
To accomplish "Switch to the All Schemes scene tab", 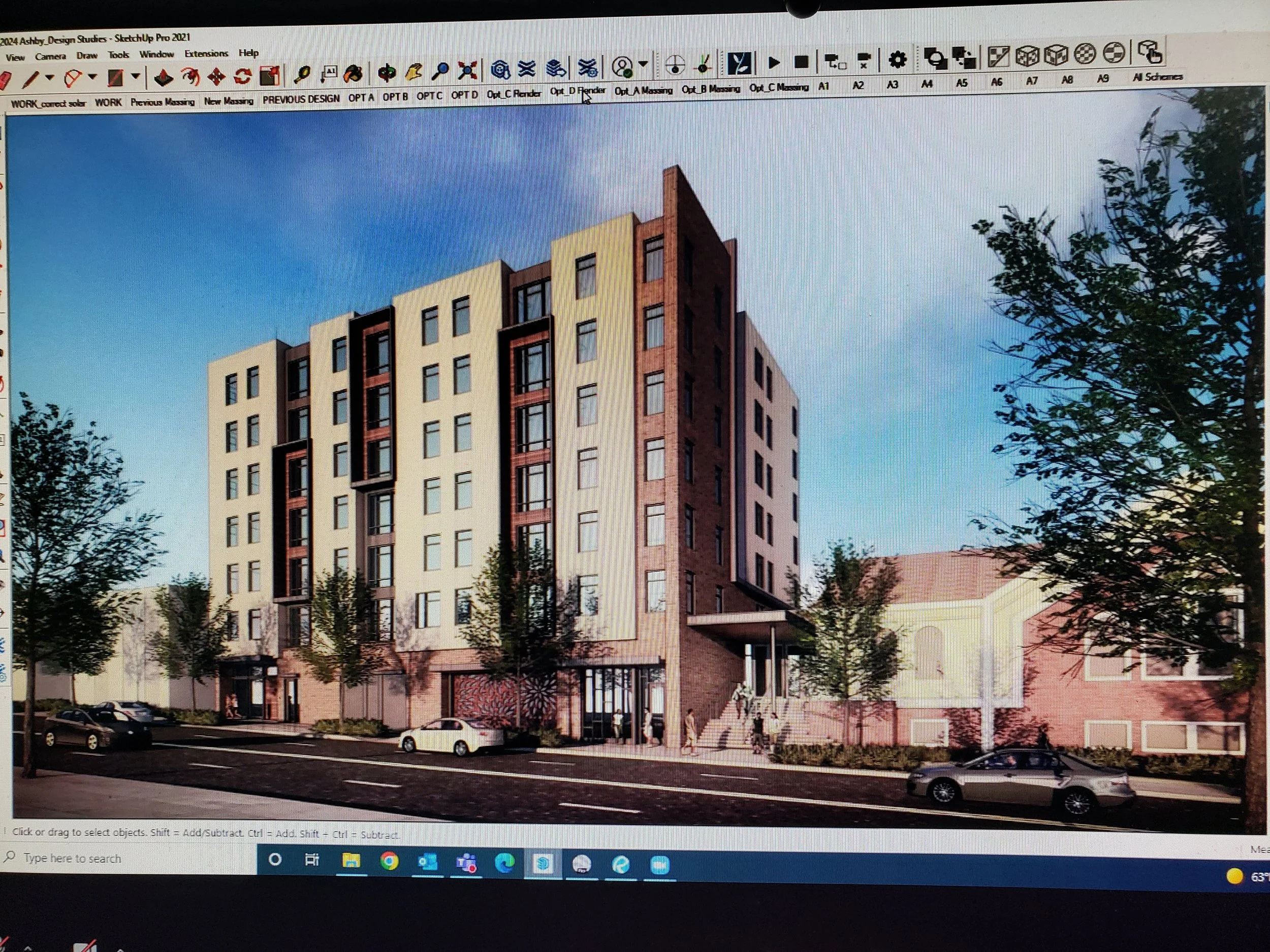I will [x=1157, y=77].
